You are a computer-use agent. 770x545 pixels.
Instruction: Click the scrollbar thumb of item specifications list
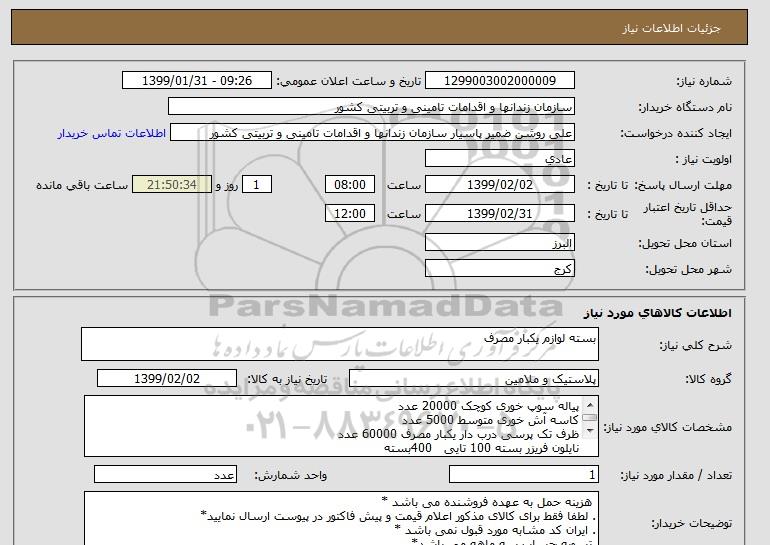click(590, 418)
